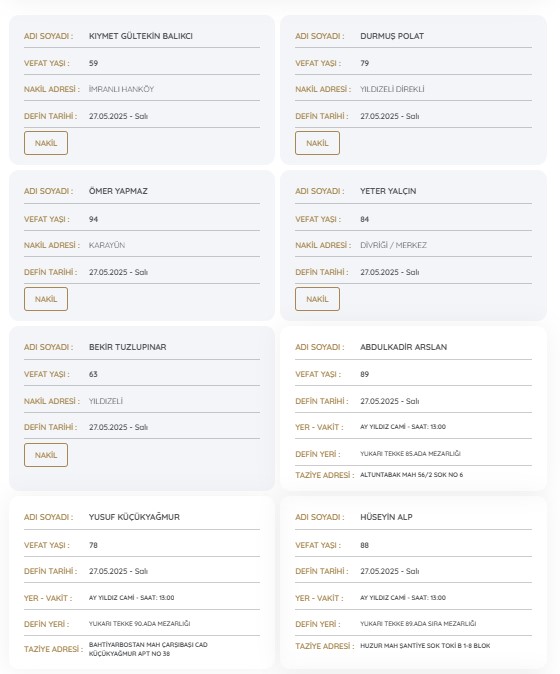Click the name Durmuş Polat
Screen dimensions: 560x674
tap(392, 36)
